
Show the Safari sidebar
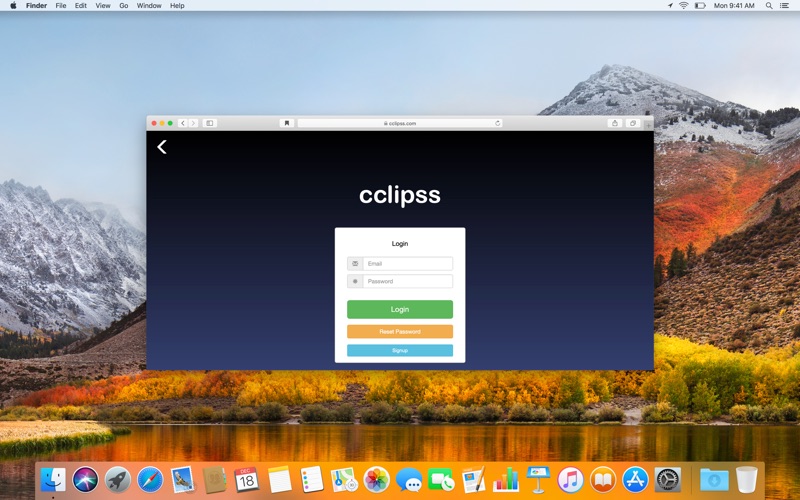pos(210,123)
